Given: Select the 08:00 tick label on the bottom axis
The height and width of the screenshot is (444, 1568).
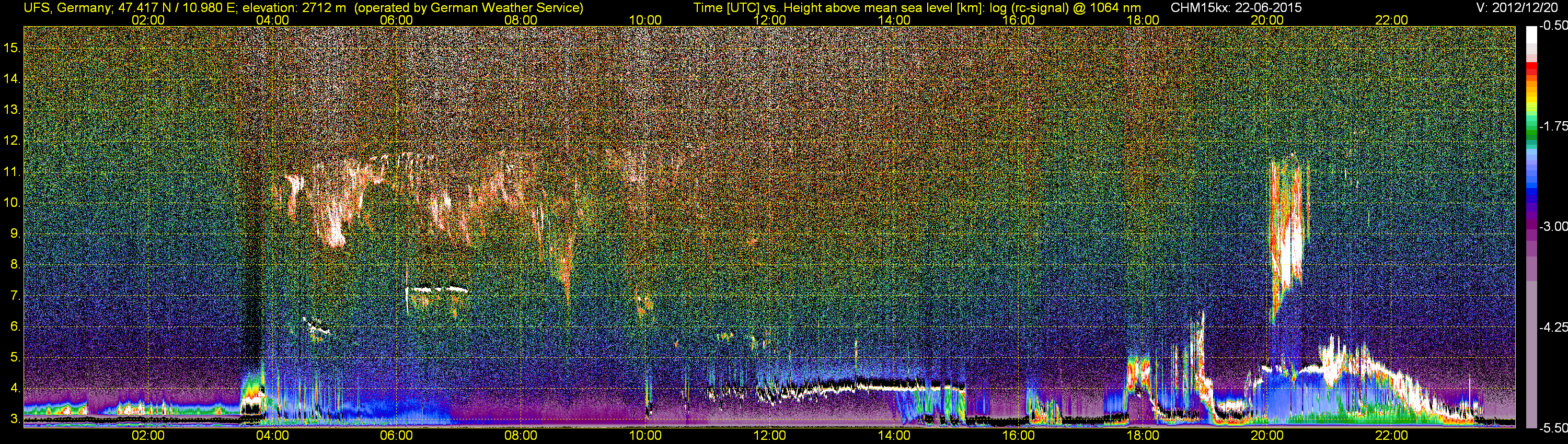Looking at the screenshot, I should click(x=521, y=436).
